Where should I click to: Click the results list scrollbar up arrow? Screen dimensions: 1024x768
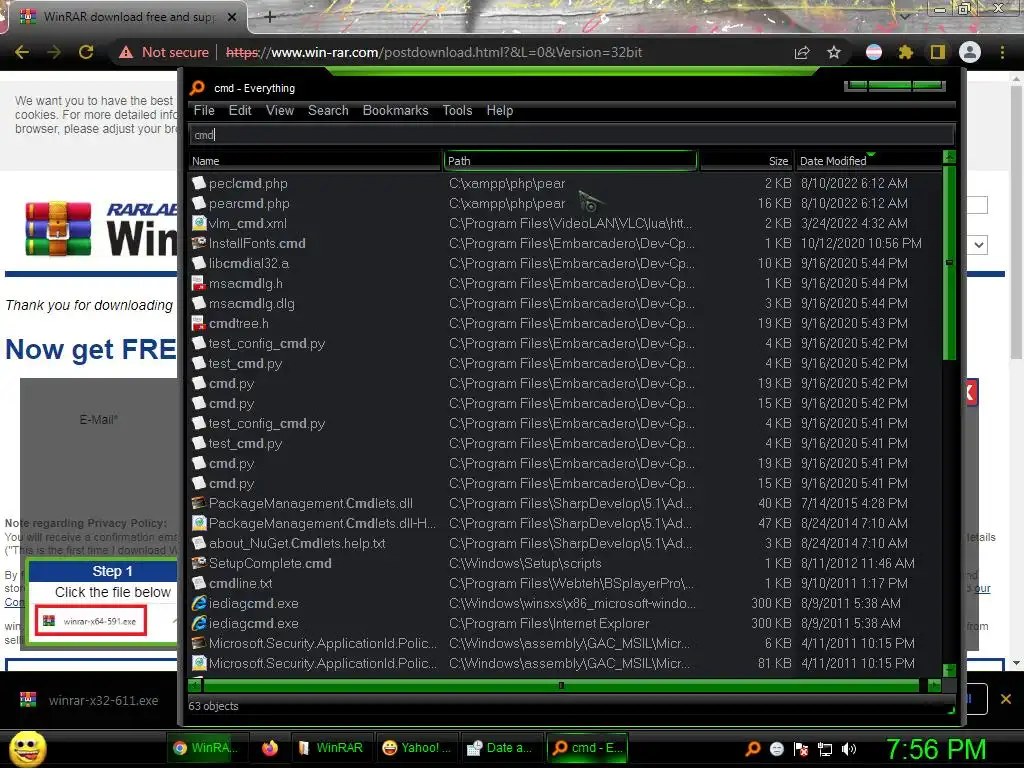coord(950,157)
